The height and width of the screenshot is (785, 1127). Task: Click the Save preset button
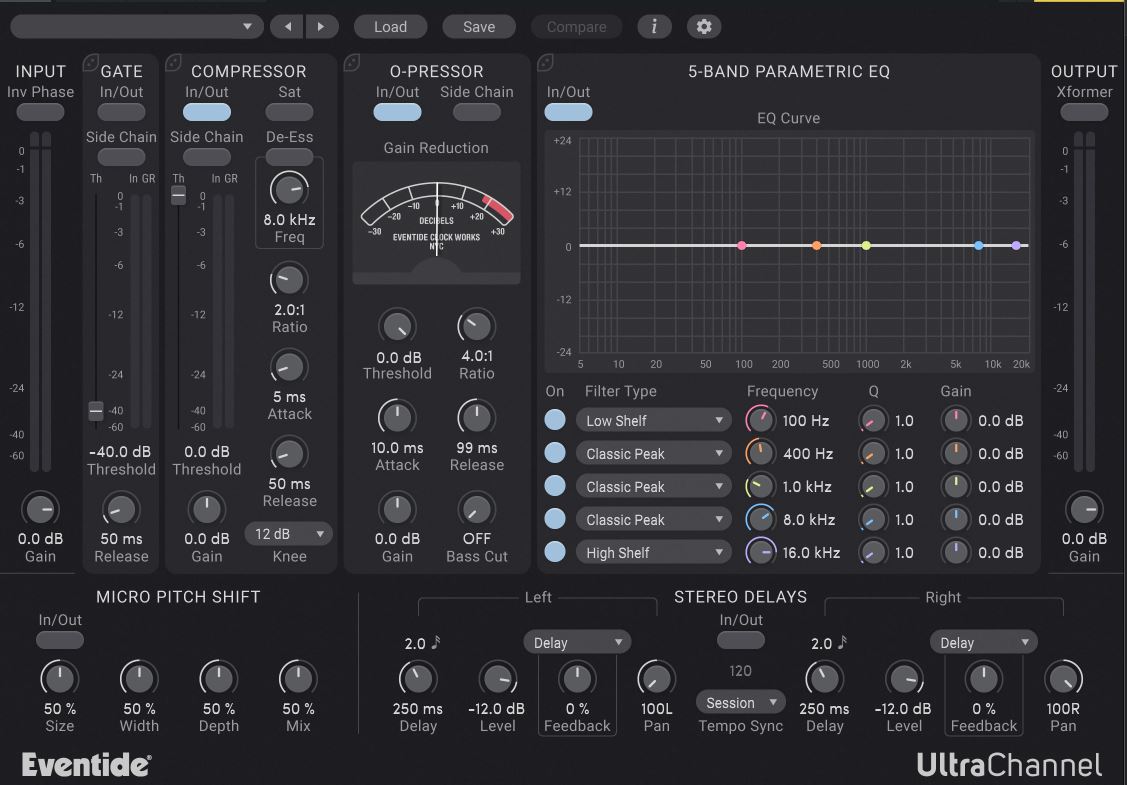click(479, 27)
